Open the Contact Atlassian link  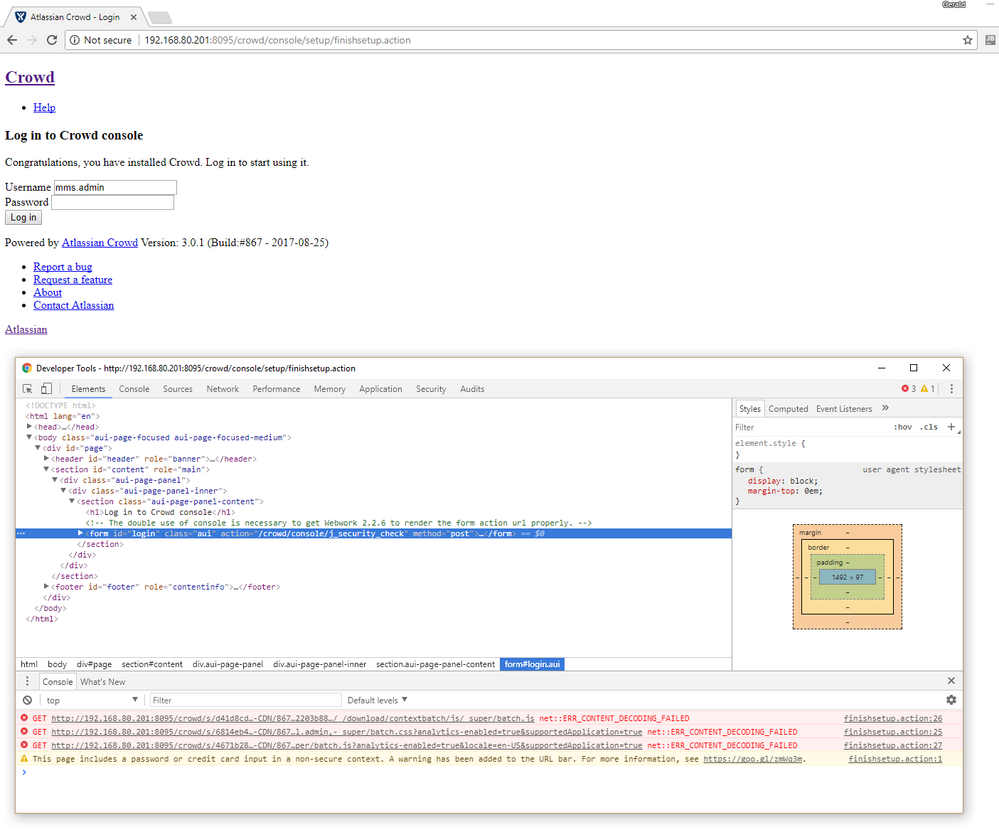[x=73, y=305]
